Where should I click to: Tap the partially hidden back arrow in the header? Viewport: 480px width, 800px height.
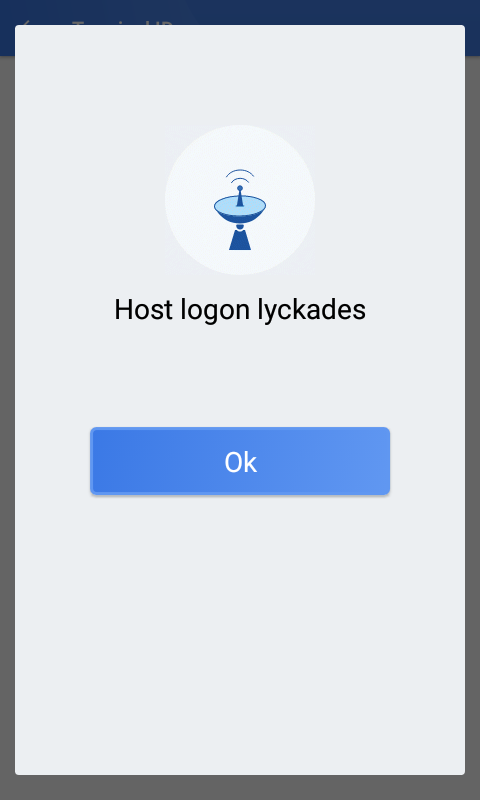(26, 22)
